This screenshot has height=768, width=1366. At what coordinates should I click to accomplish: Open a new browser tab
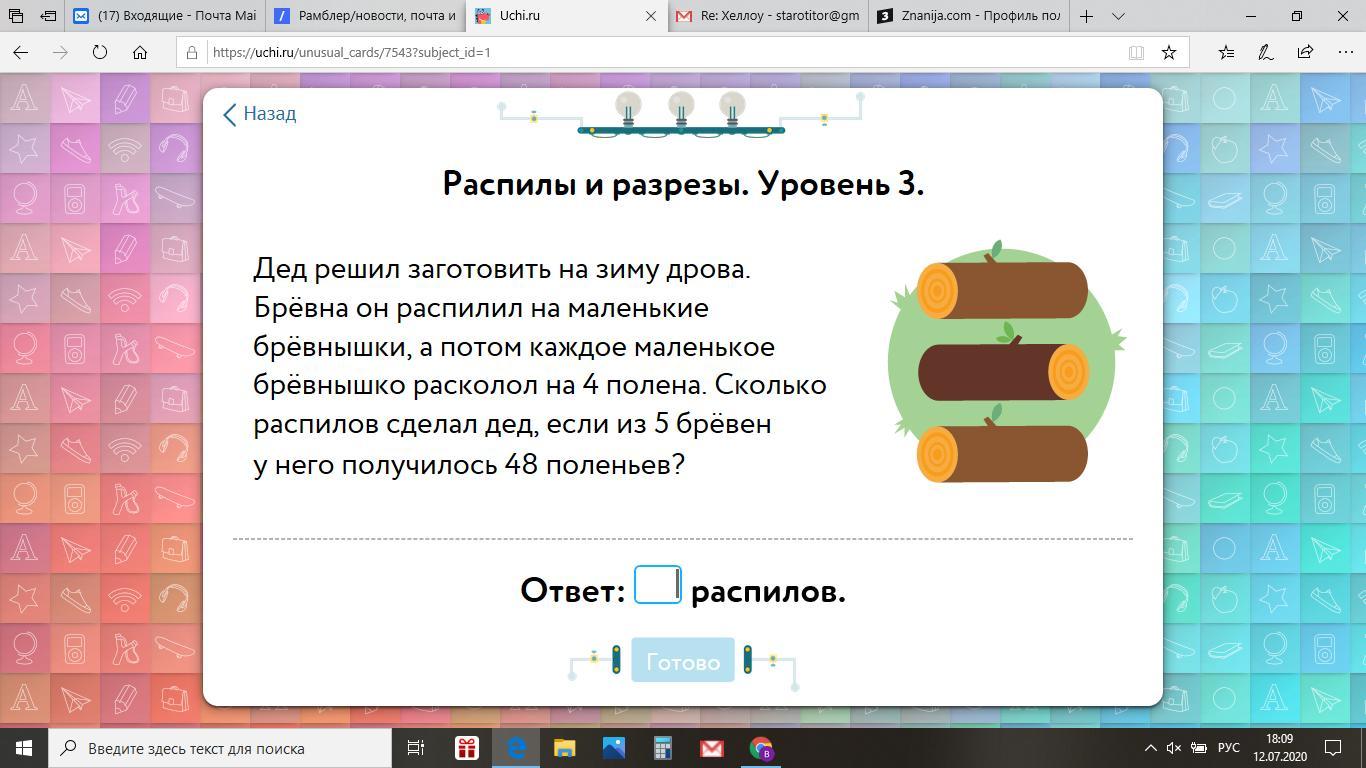[1086, 16]
